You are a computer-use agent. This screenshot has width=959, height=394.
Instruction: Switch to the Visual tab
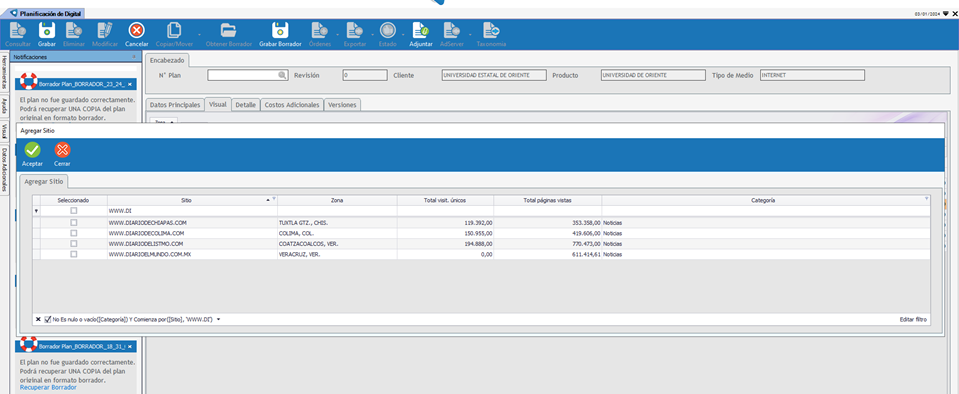click(x=218, y=105)
